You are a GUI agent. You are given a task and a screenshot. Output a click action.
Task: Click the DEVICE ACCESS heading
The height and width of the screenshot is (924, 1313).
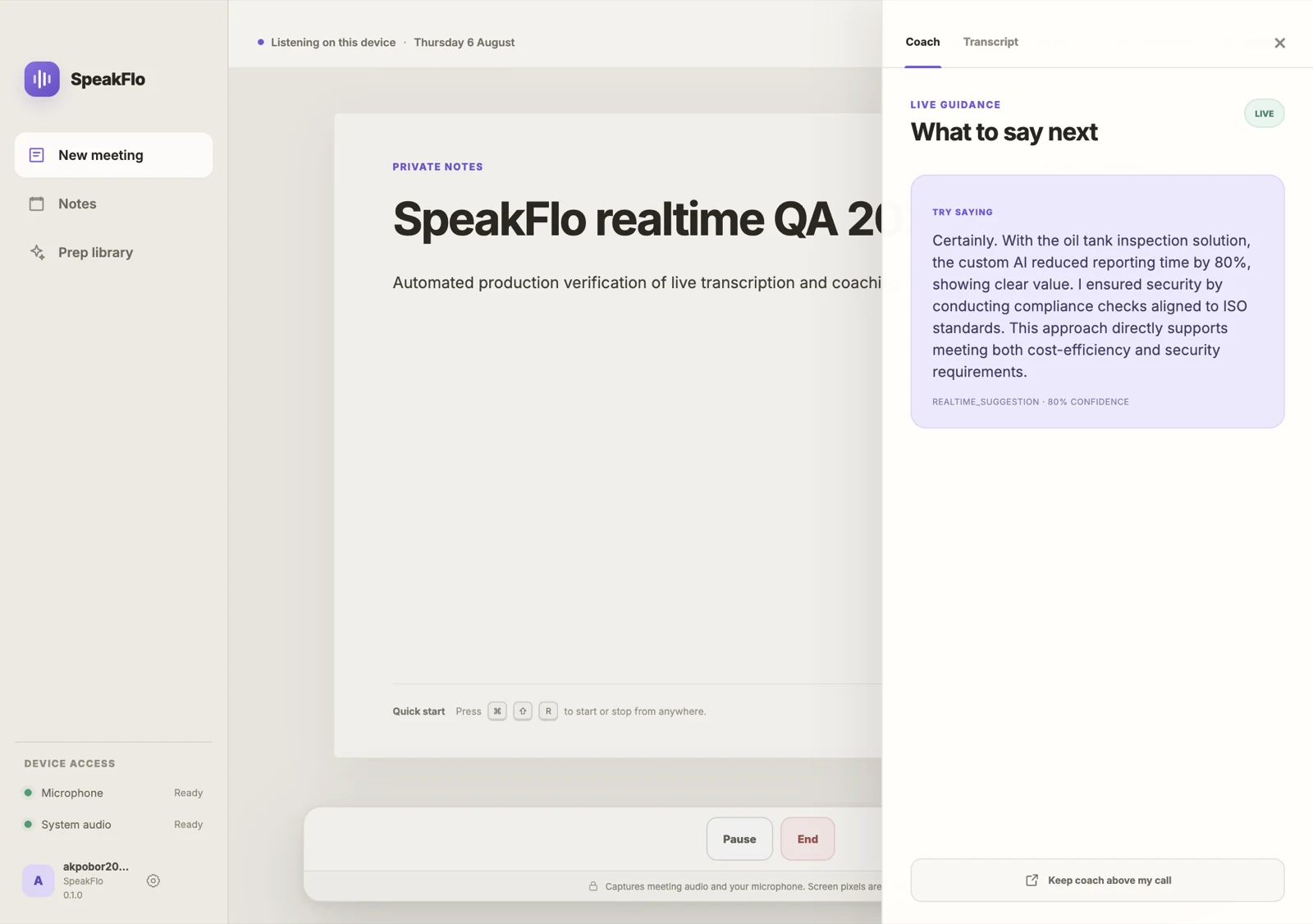pos(70,763)
